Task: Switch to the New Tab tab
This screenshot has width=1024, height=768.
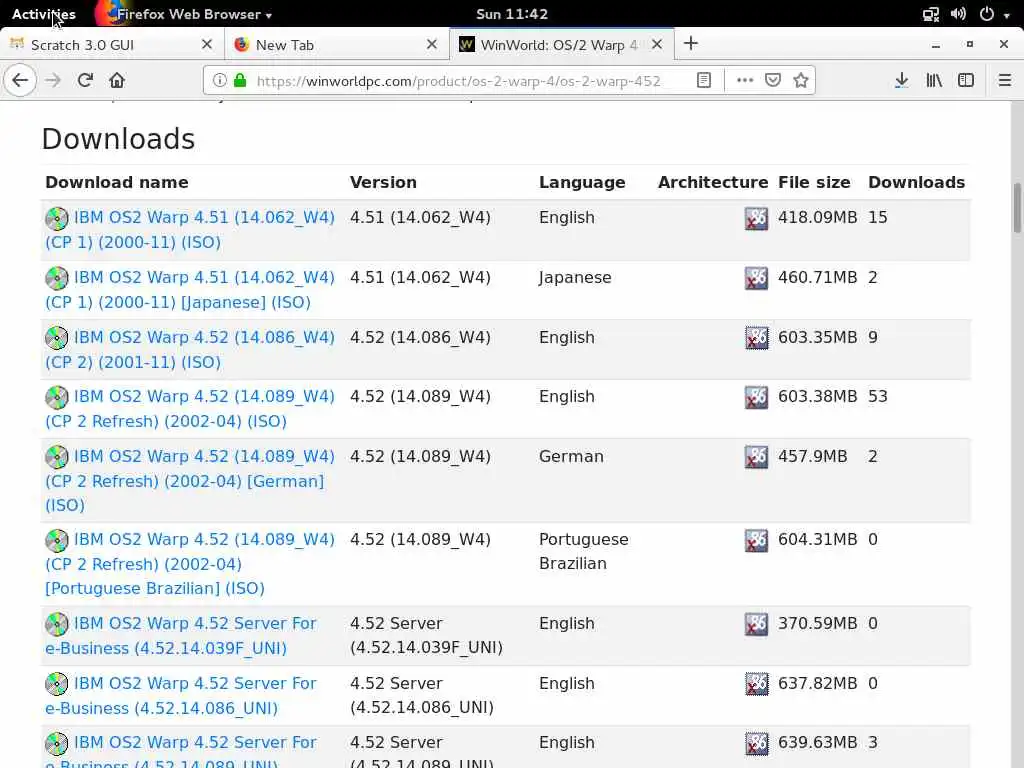Action: (337, 44)
